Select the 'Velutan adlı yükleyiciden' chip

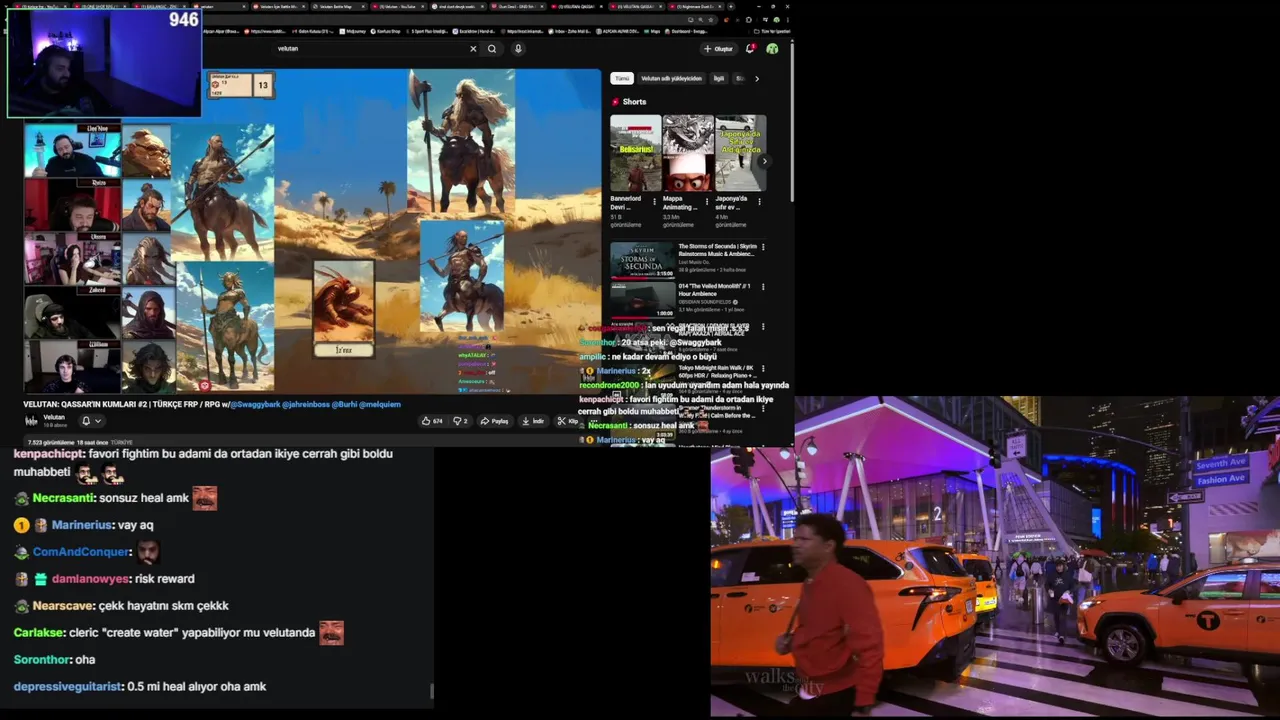671,78
